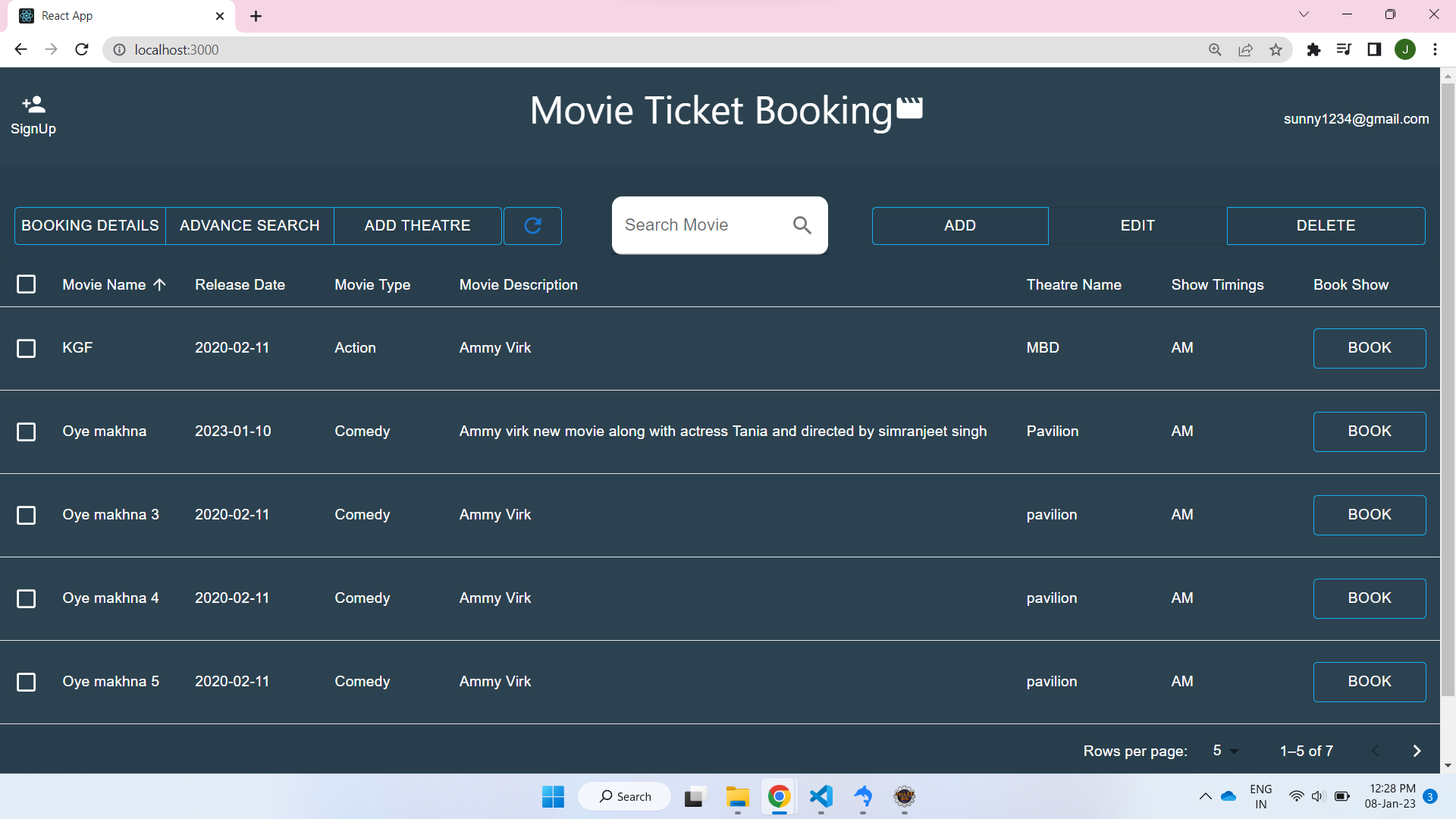Check the select-all checkbox in the table header
The image size is (1456, 819).
[x=27, y=284]
